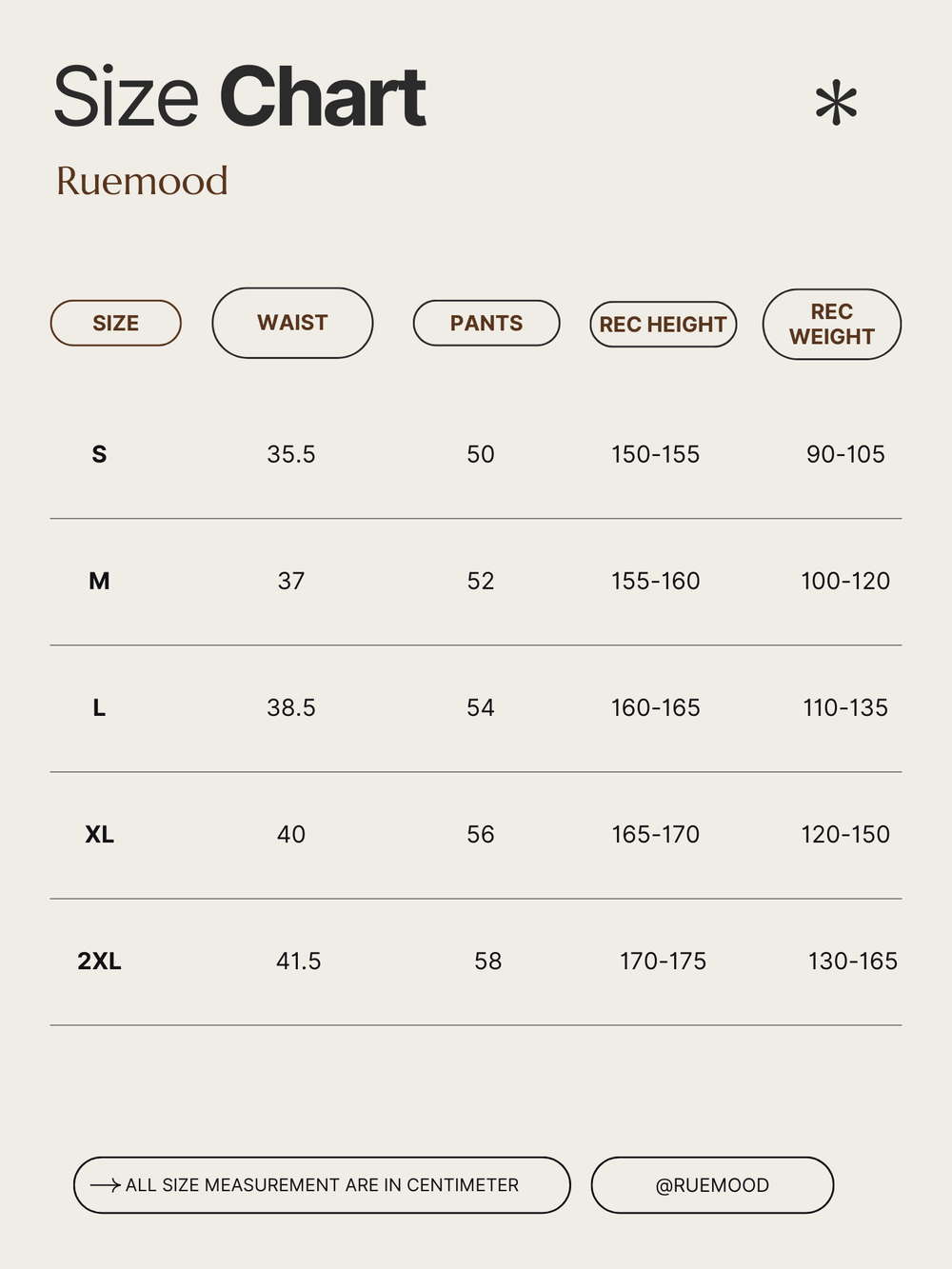Select the M size row label
Screen dimensions: 952x1269
[x=99, y=581]
